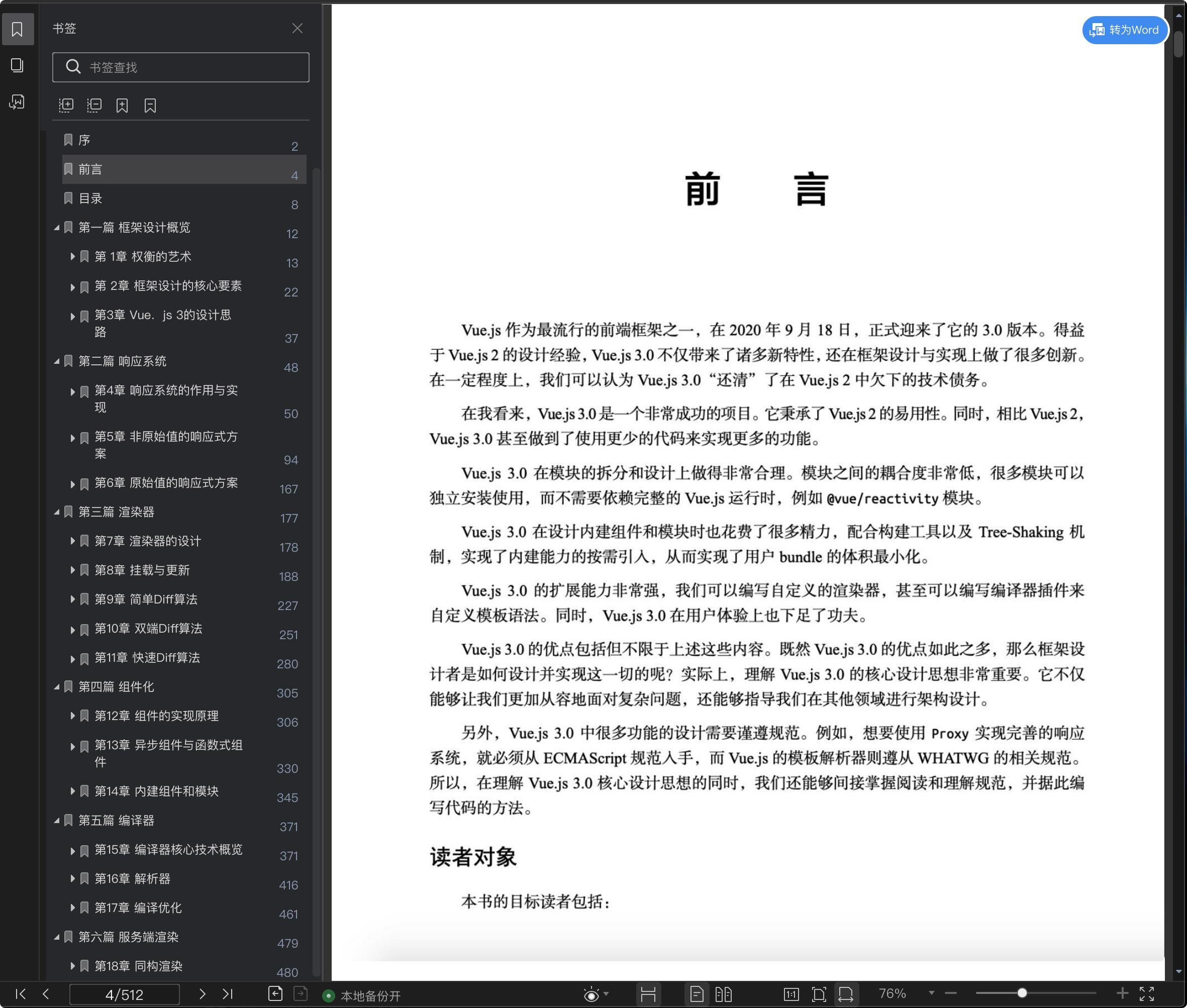Click the magnifier icon in bookmark search

[73, 67]
